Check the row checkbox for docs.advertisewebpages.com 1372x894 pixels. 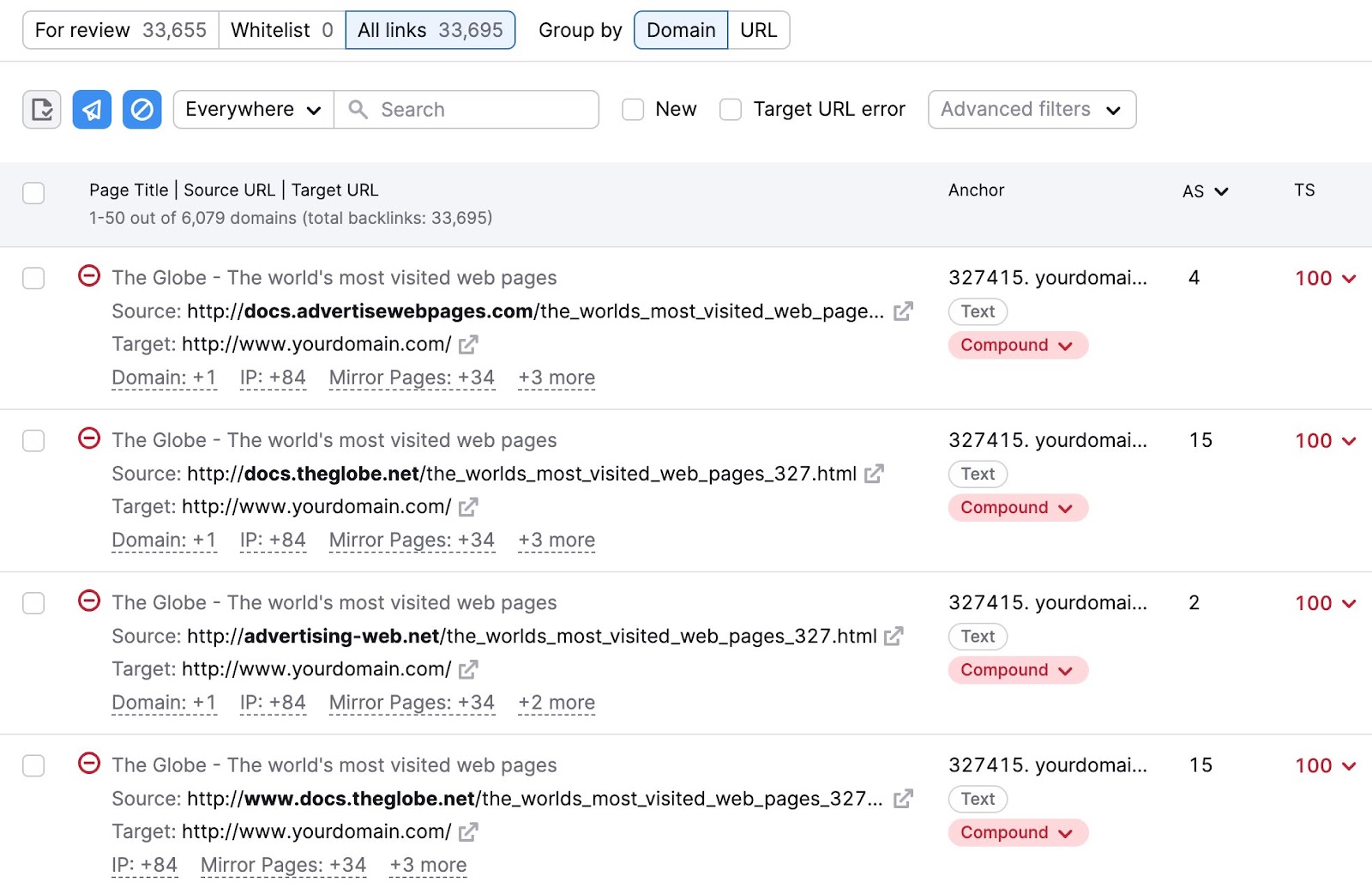[33, 278]
